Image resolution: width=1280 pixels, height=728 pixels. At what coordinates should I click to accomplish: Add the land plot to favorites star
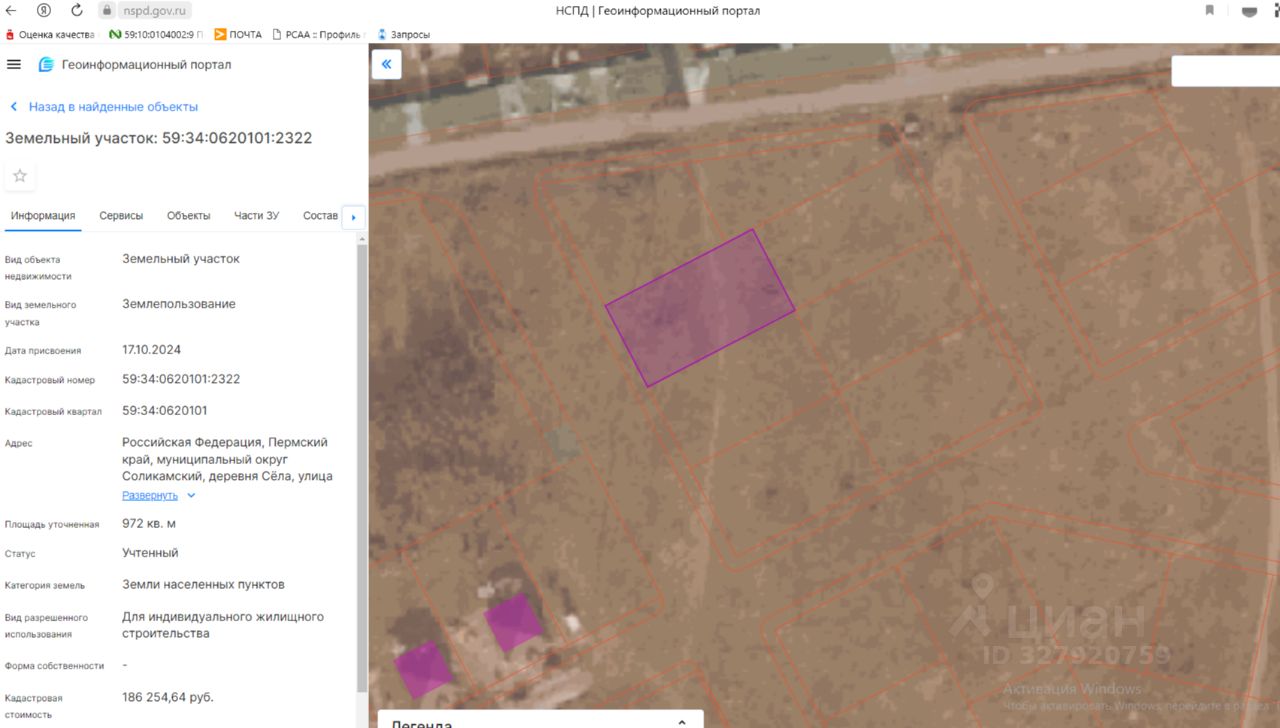coord(20,176)
